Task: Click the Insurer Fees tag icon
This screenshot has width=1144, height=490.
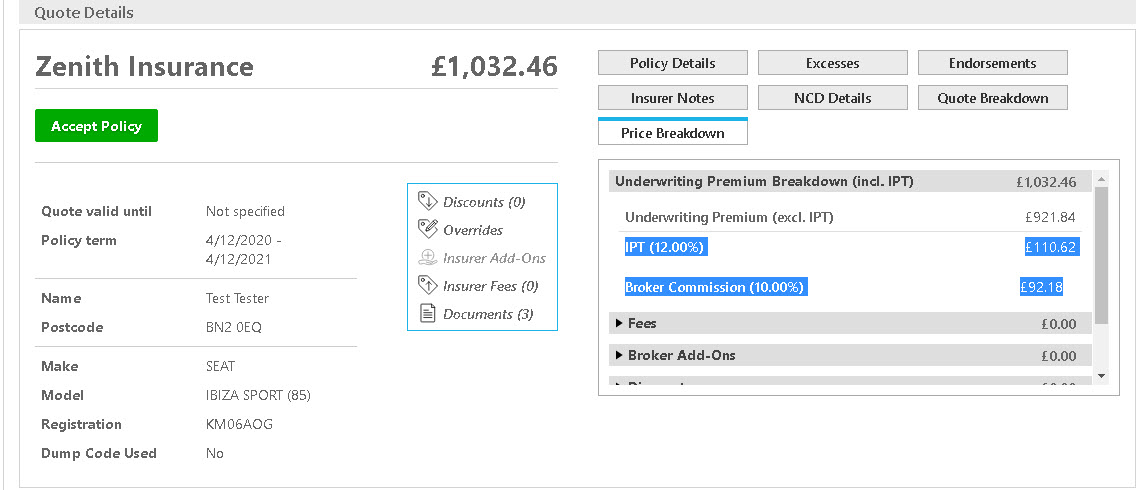Action: 427,285
